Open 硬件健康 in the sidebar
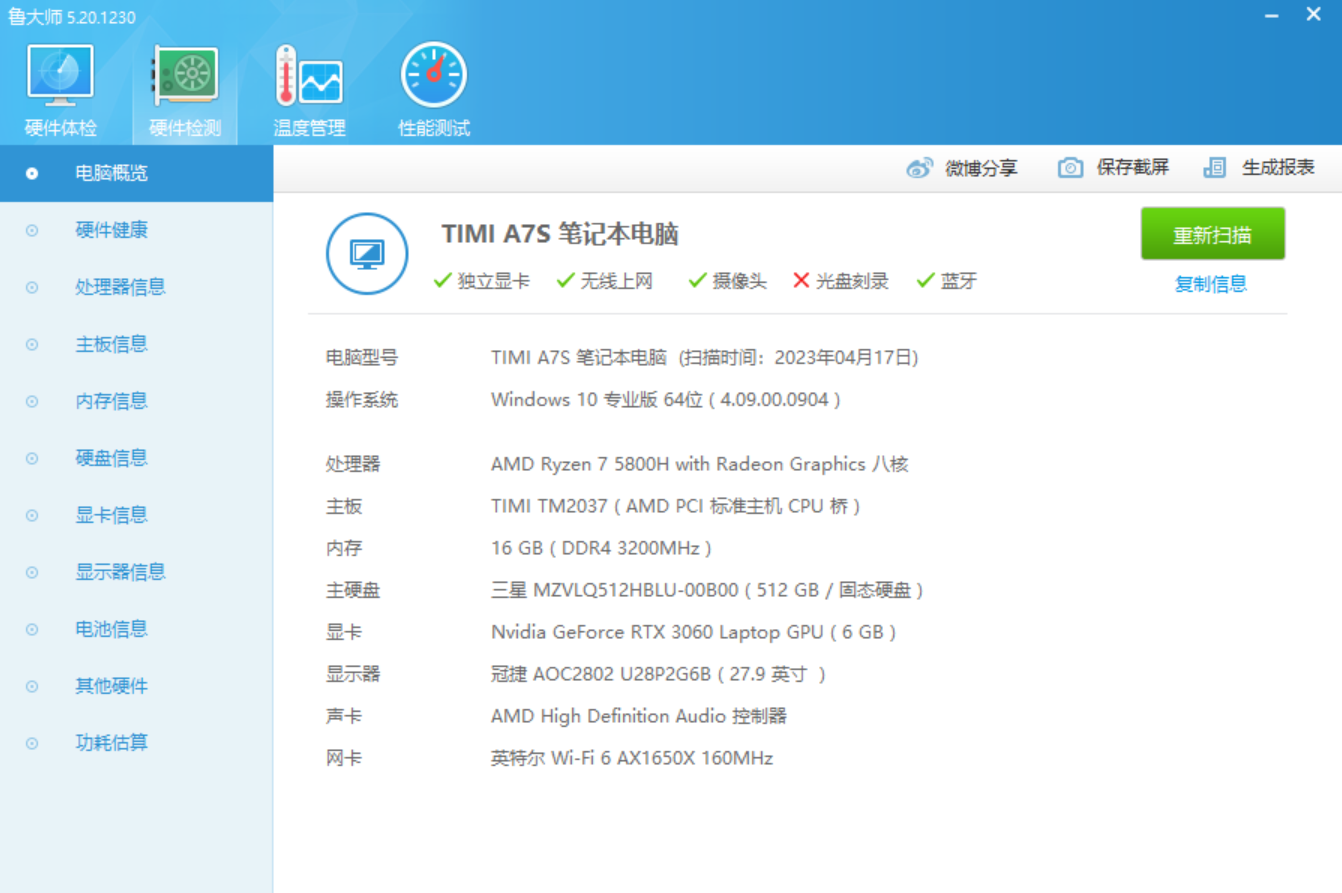 136,230
